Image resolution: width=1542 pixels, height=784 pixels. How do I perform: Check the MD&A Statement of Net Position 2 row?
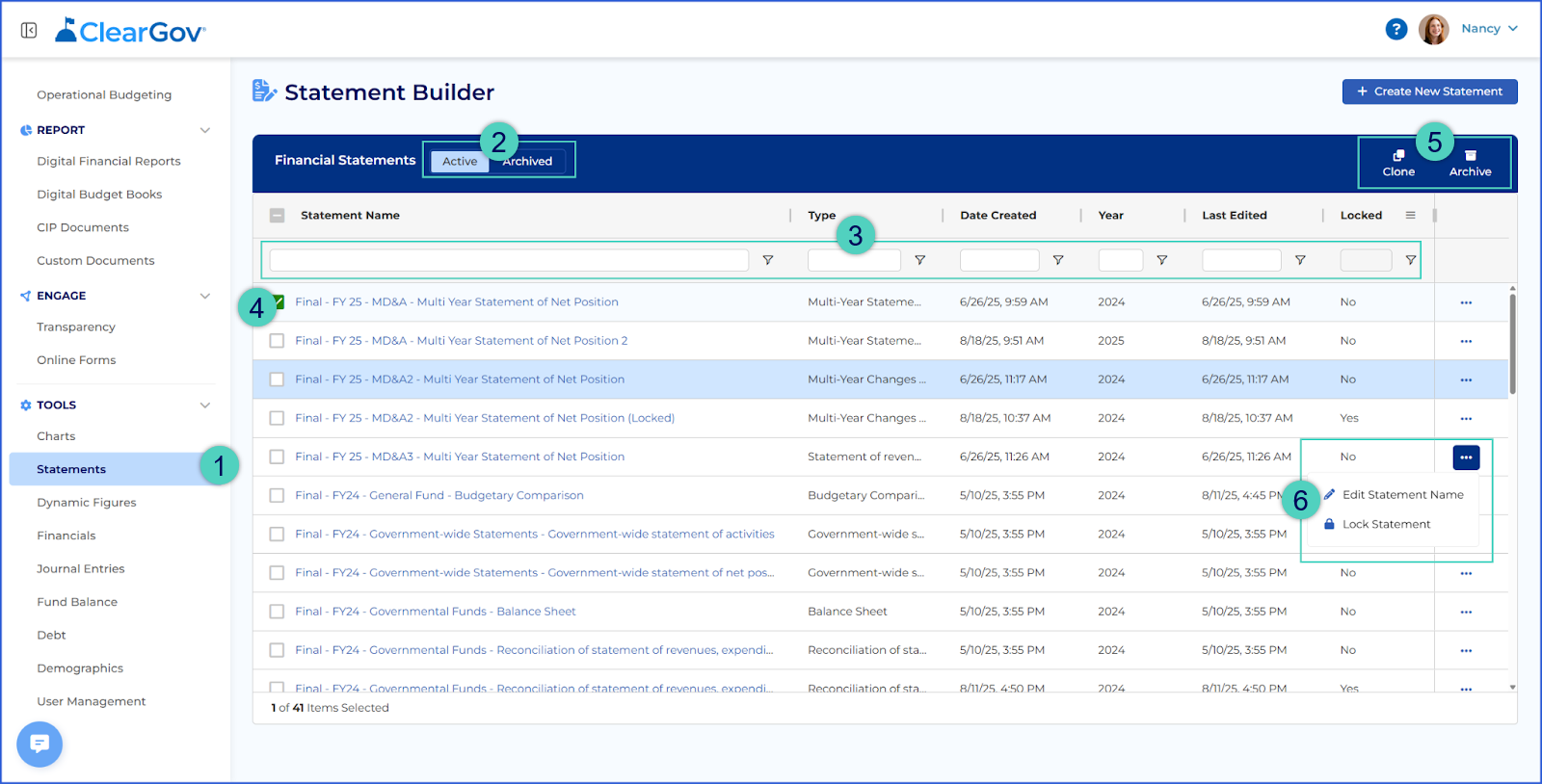[277, 341]
